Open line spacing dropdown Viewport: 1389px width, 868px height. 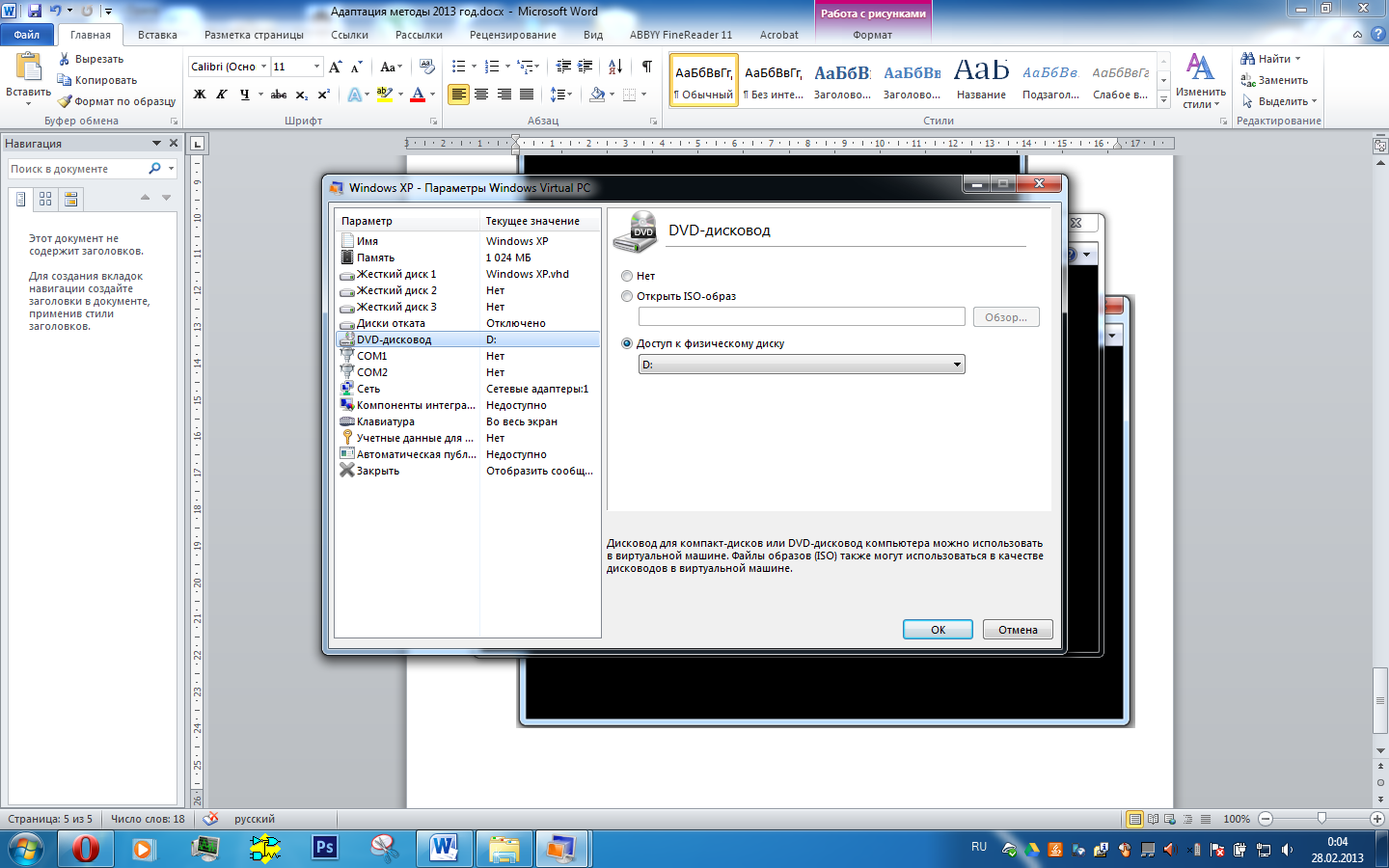tap(561, 95)
